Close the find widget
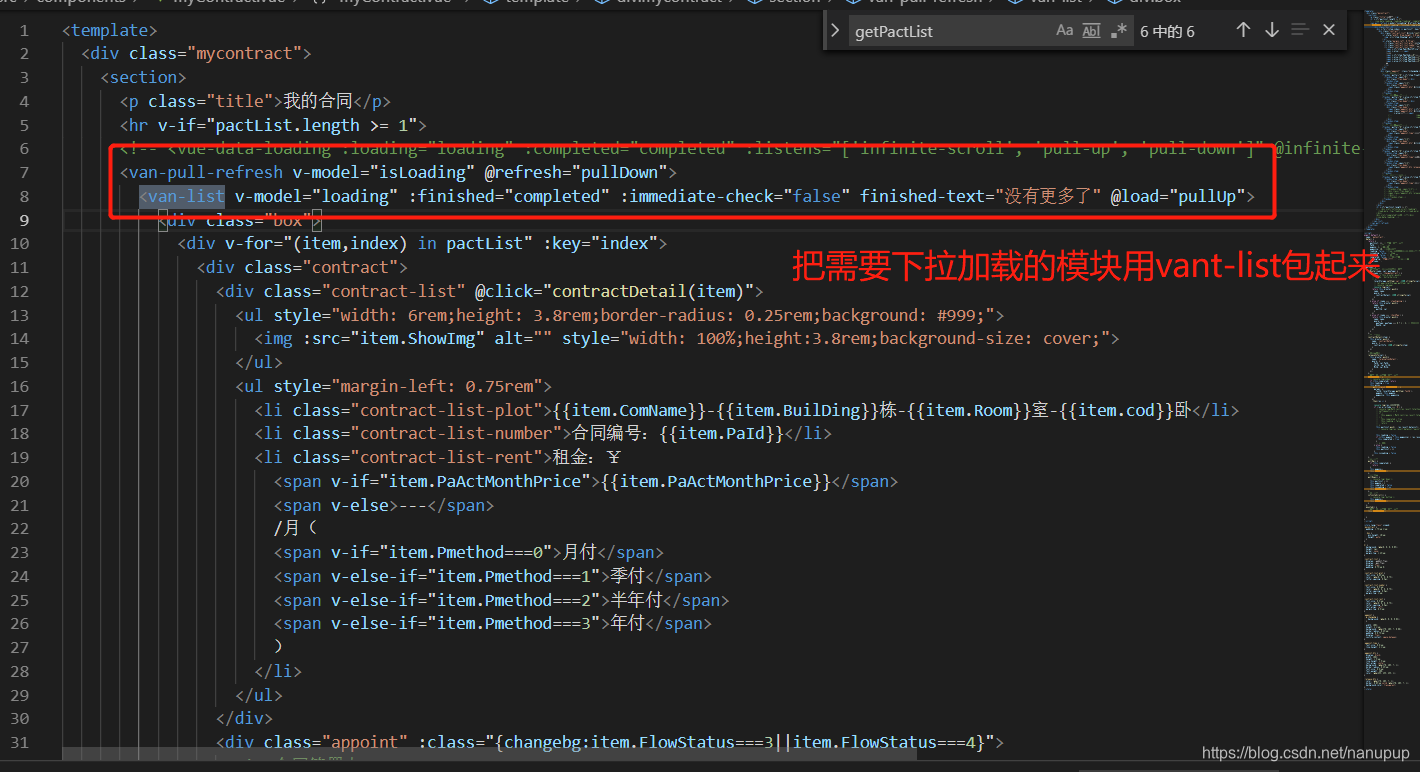This screenshot has width=1420, height=772. (1329, 30)
